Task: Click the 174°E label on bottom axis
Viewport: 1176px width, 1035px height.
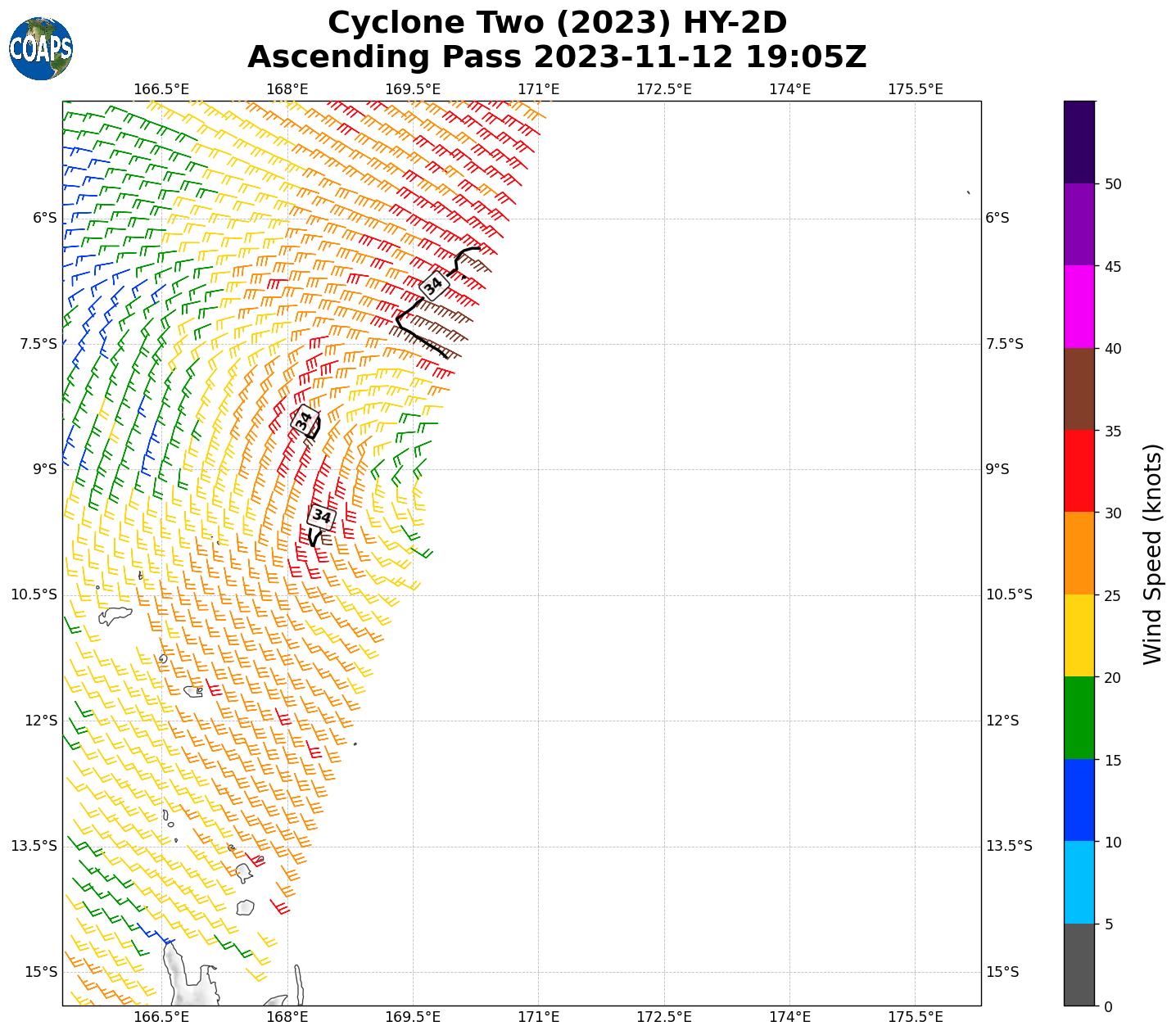Action: [x=789, y=1017]
